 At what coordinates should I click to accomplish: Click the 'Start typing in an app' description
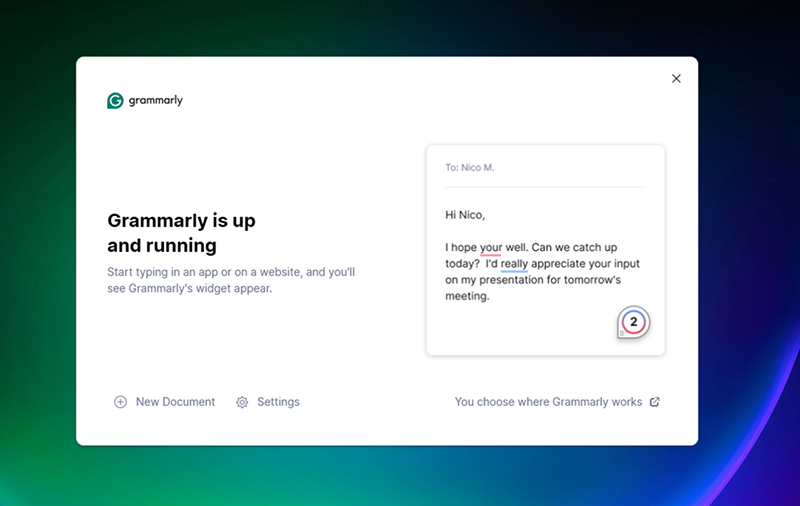coord(231,280)
